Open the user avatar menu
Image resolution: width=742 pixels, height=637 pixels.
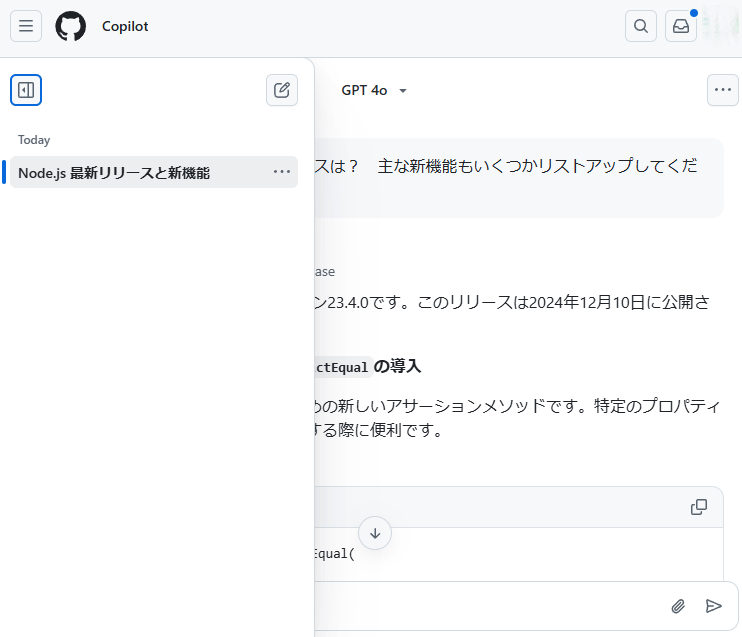721,26
